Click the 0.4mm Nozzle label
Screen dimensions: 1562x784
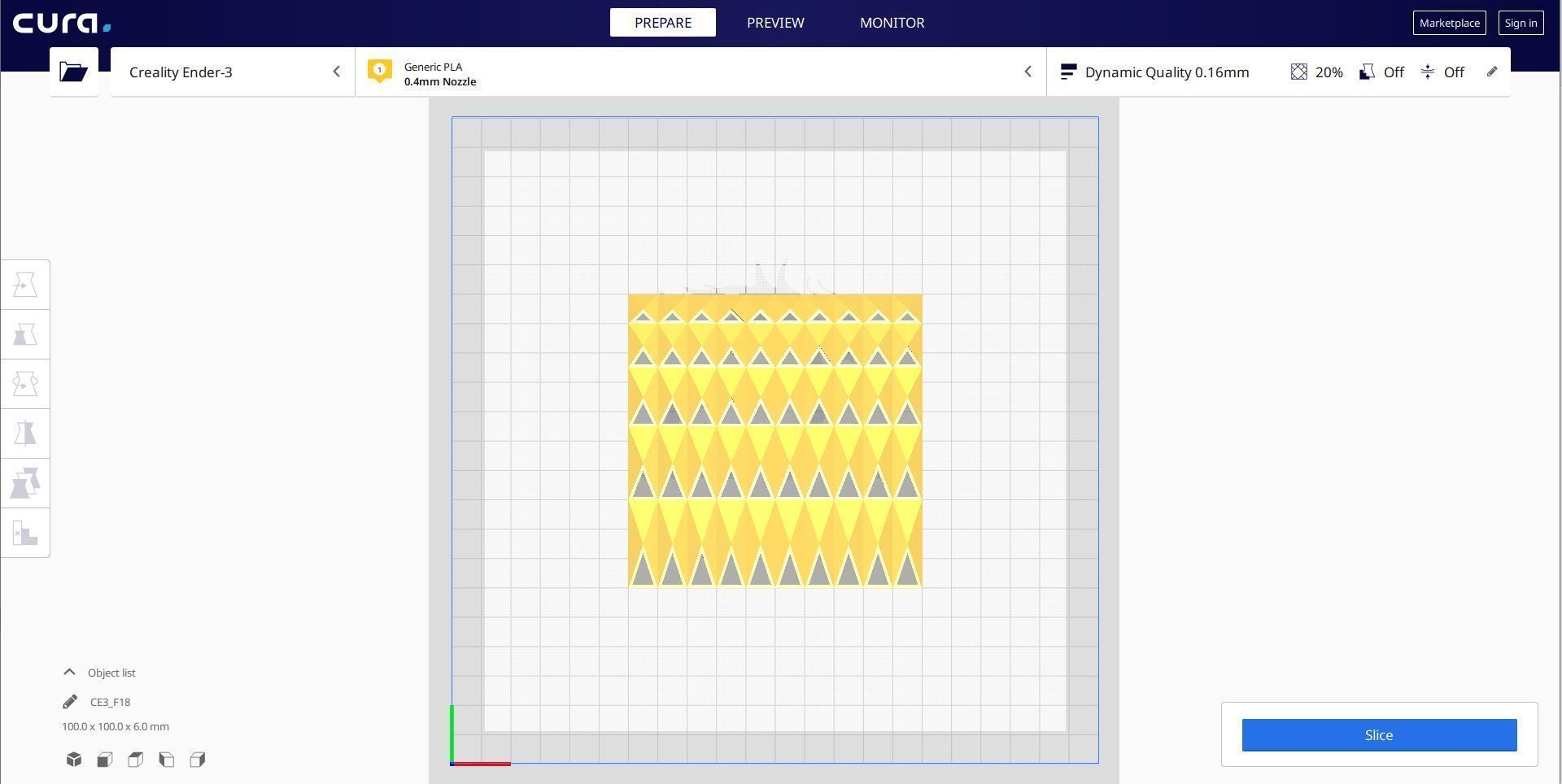pos(440,81)
